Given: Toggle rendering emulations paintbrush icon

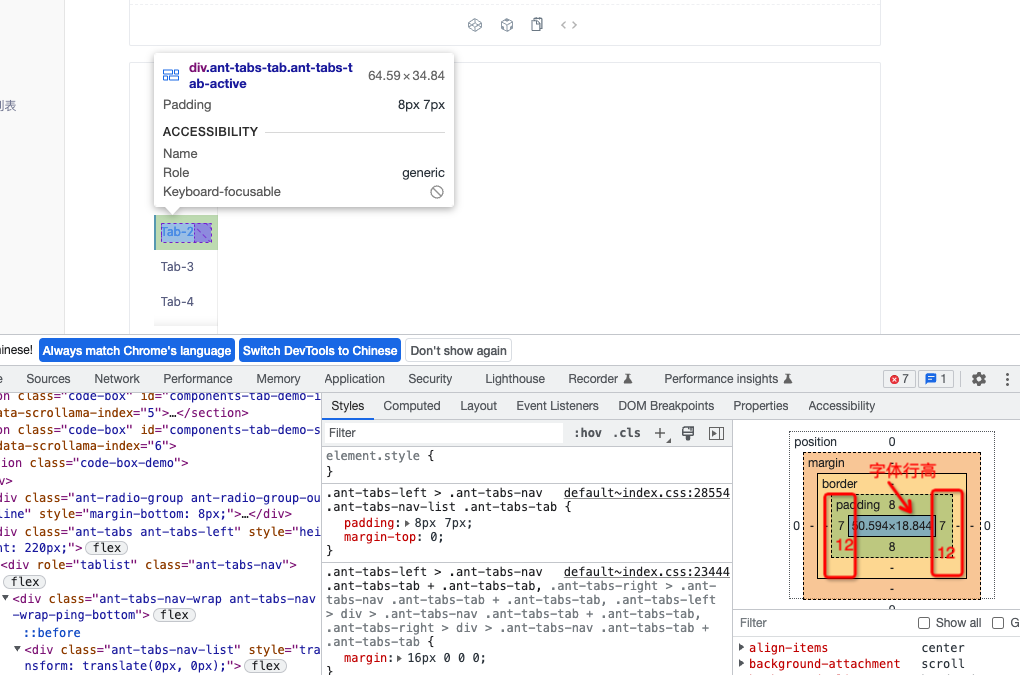Looking at the screenshot, I should pos(688,433).
